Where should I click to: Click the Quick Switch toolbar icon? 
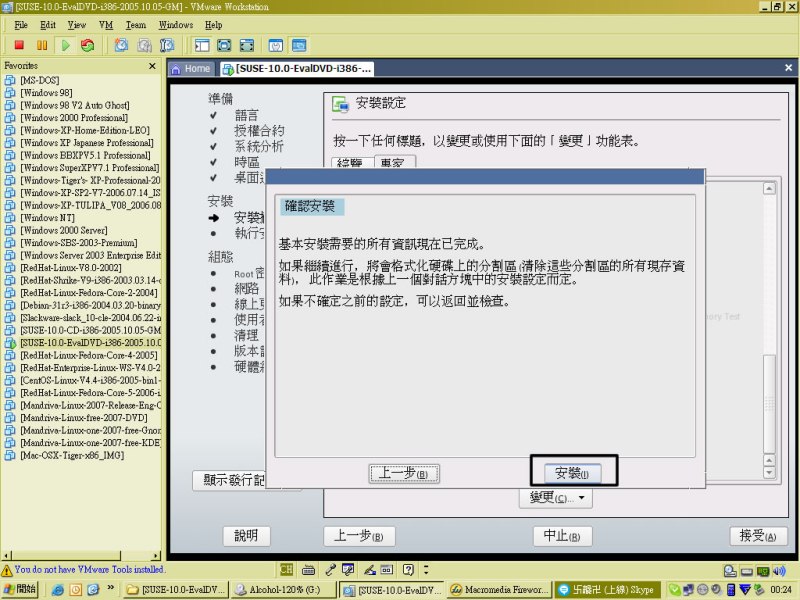tap(224, 45)
